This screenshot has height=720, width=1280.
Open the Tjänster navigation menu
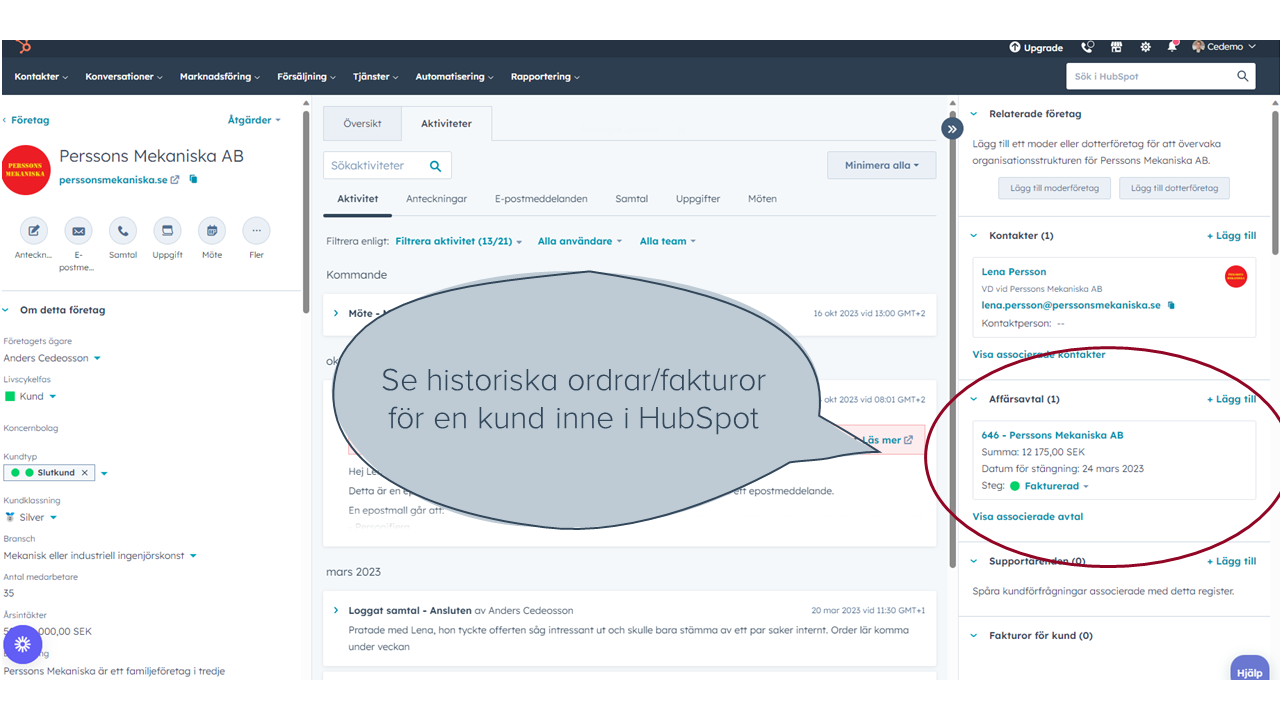point(376,77)
